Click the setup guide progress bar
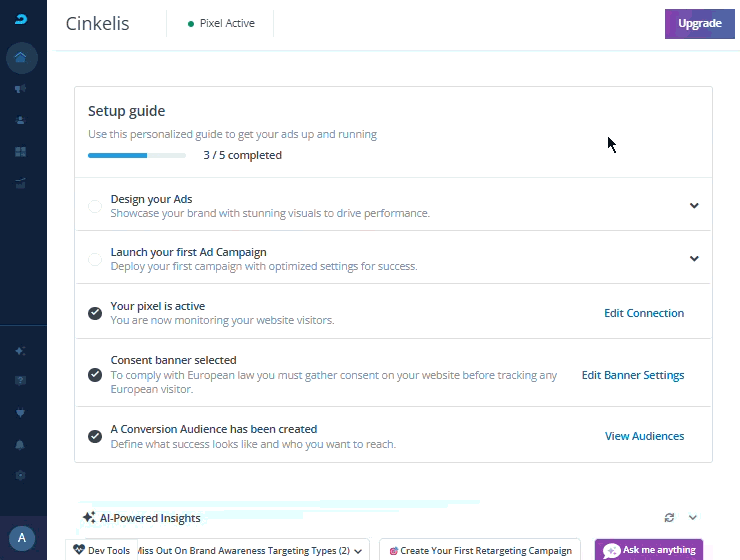740x560 pixels. [x=136, y=155]
